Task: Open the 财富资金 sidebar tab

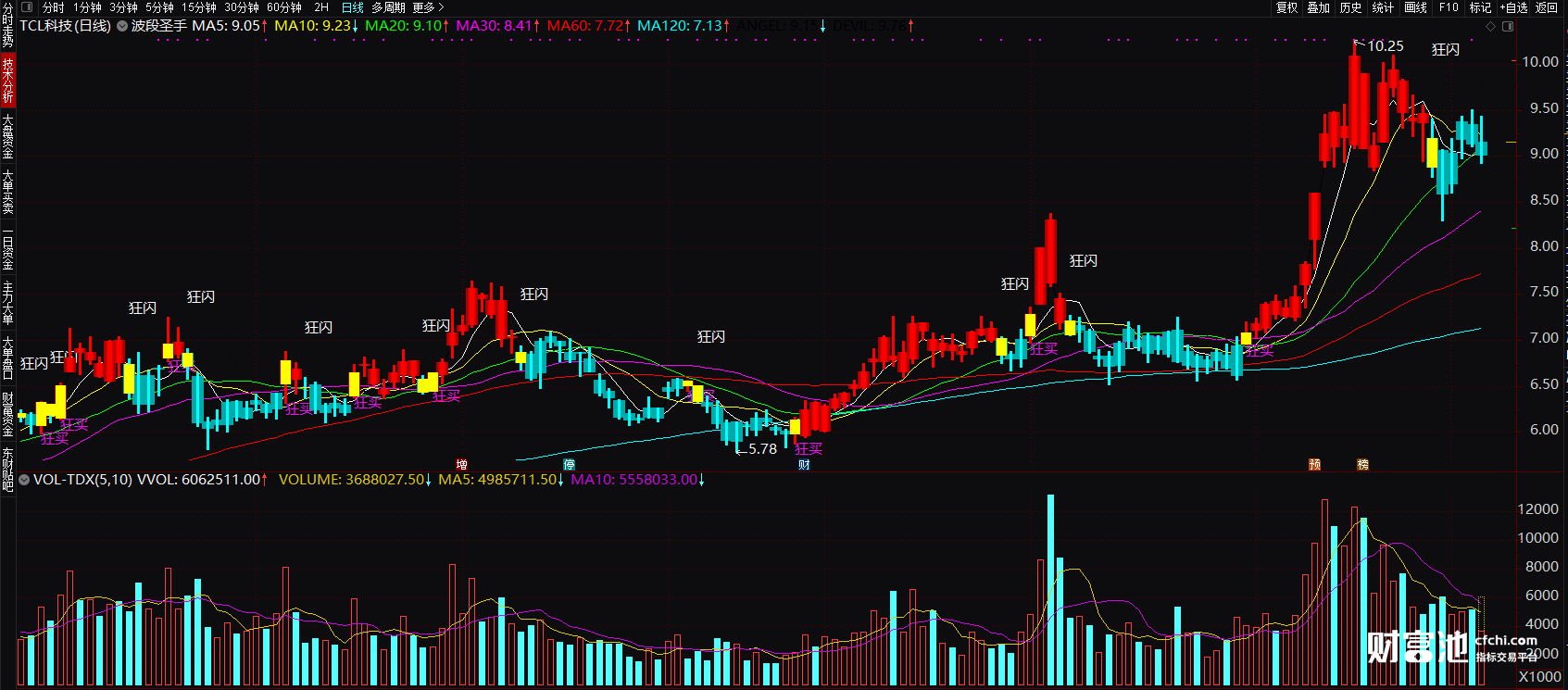Action: [7, 414]
